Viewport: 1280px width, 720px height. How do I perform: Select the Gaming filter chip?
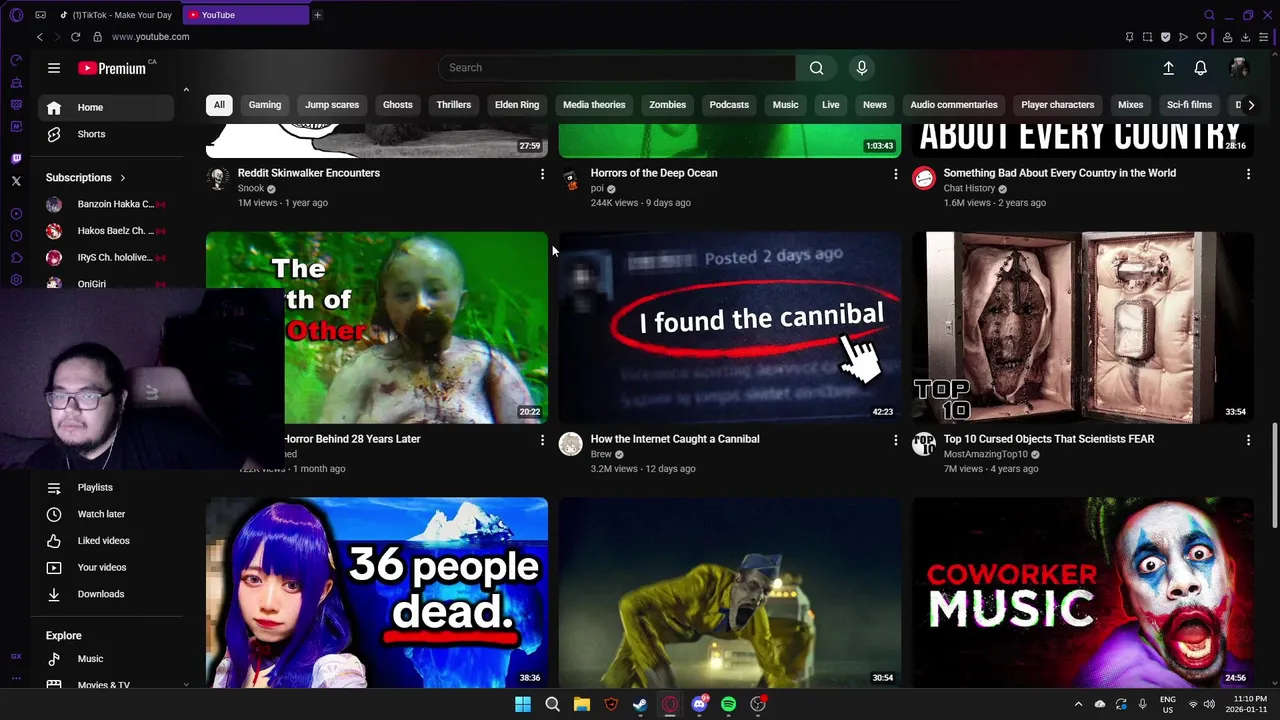265,105
